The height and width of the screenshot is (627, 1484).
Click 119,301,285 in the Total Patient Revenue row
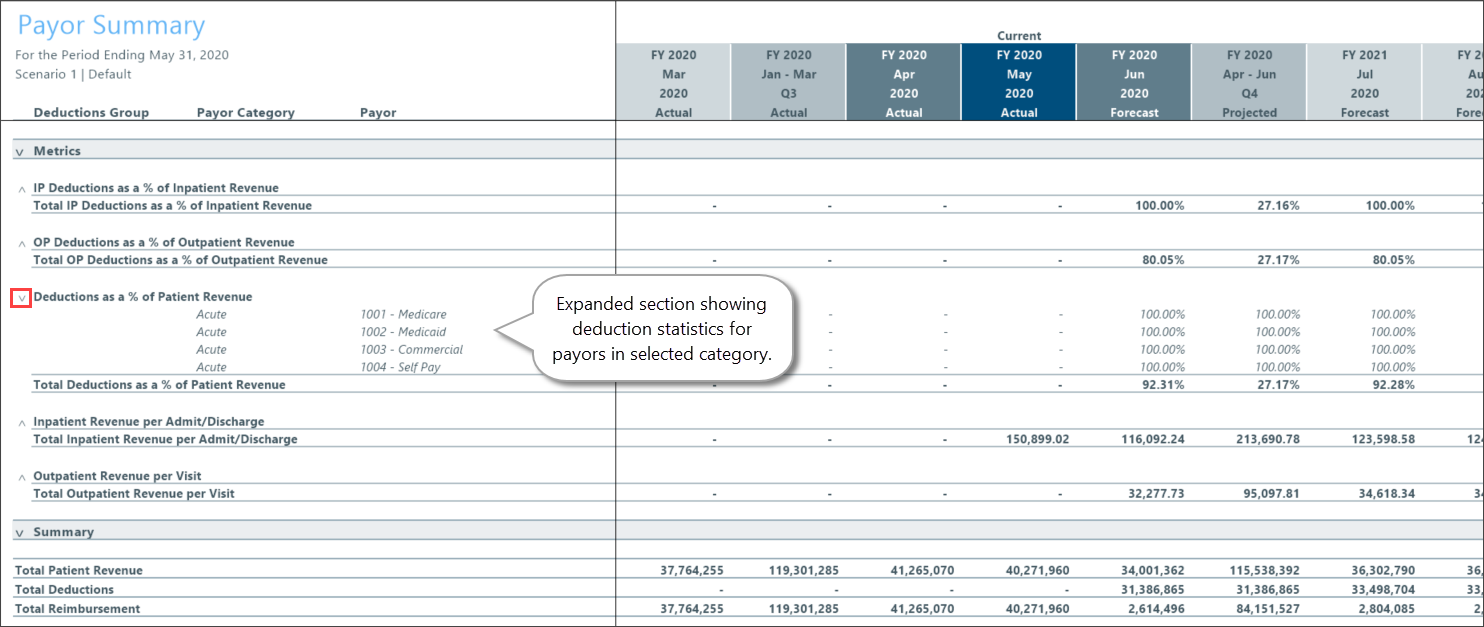pos(803,571)
